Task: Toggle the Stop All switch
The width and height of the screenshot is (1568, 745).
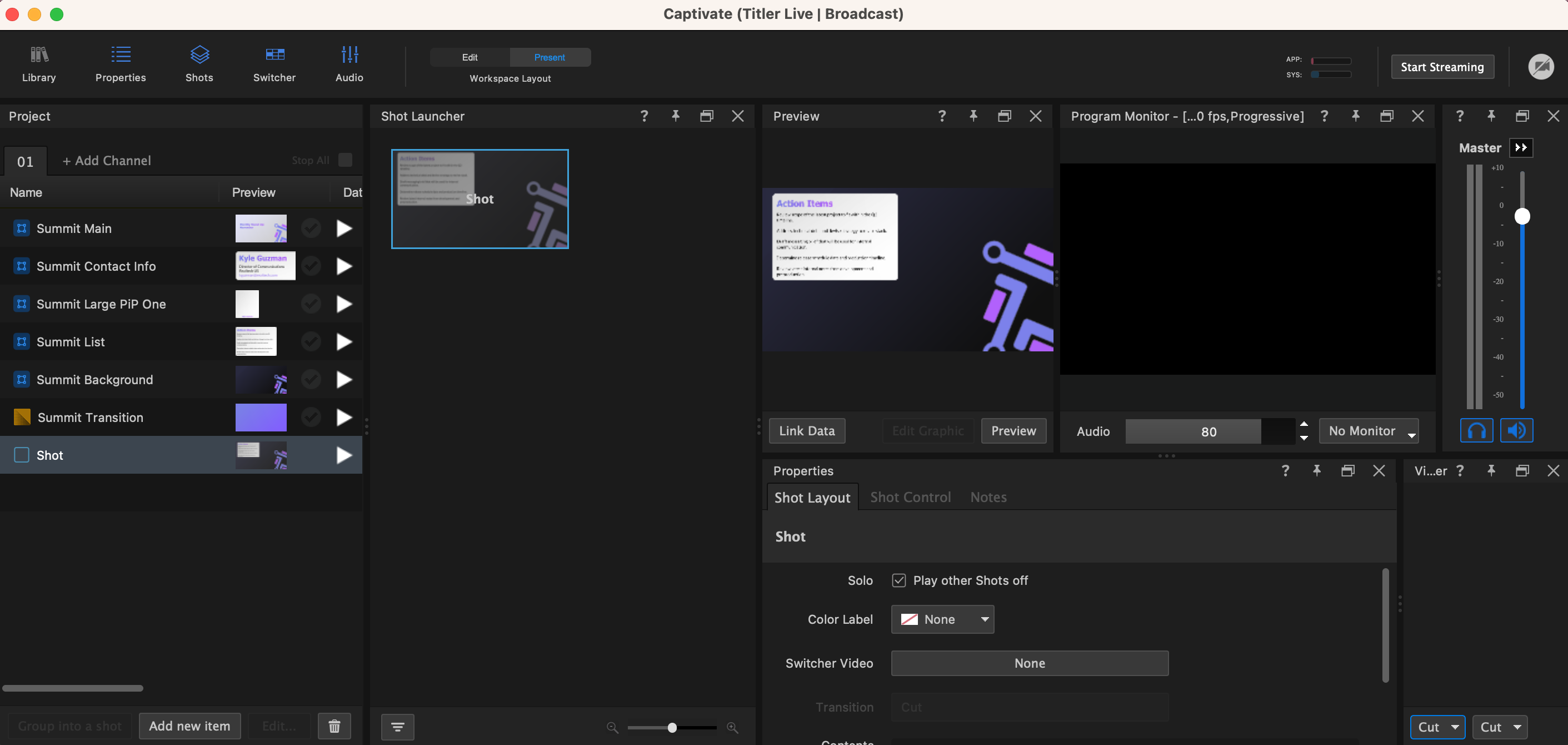Action: pos(344,160)
